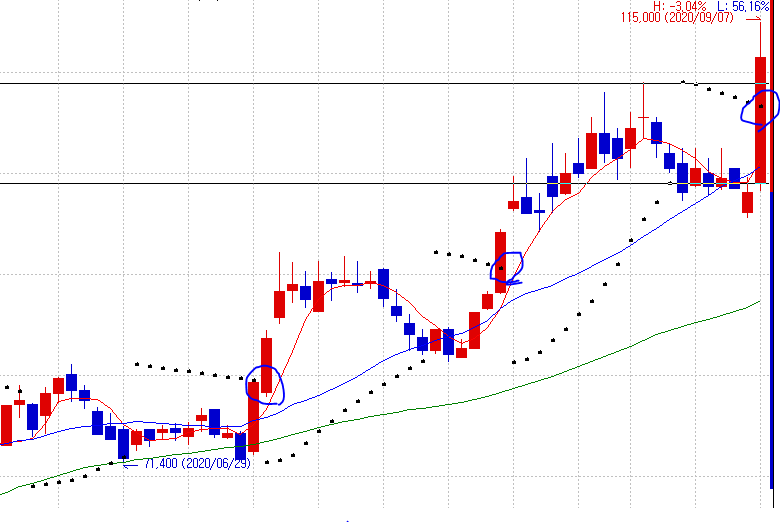Click the first black dot at far left edge
Screen dimensions: 780x522
7,387
